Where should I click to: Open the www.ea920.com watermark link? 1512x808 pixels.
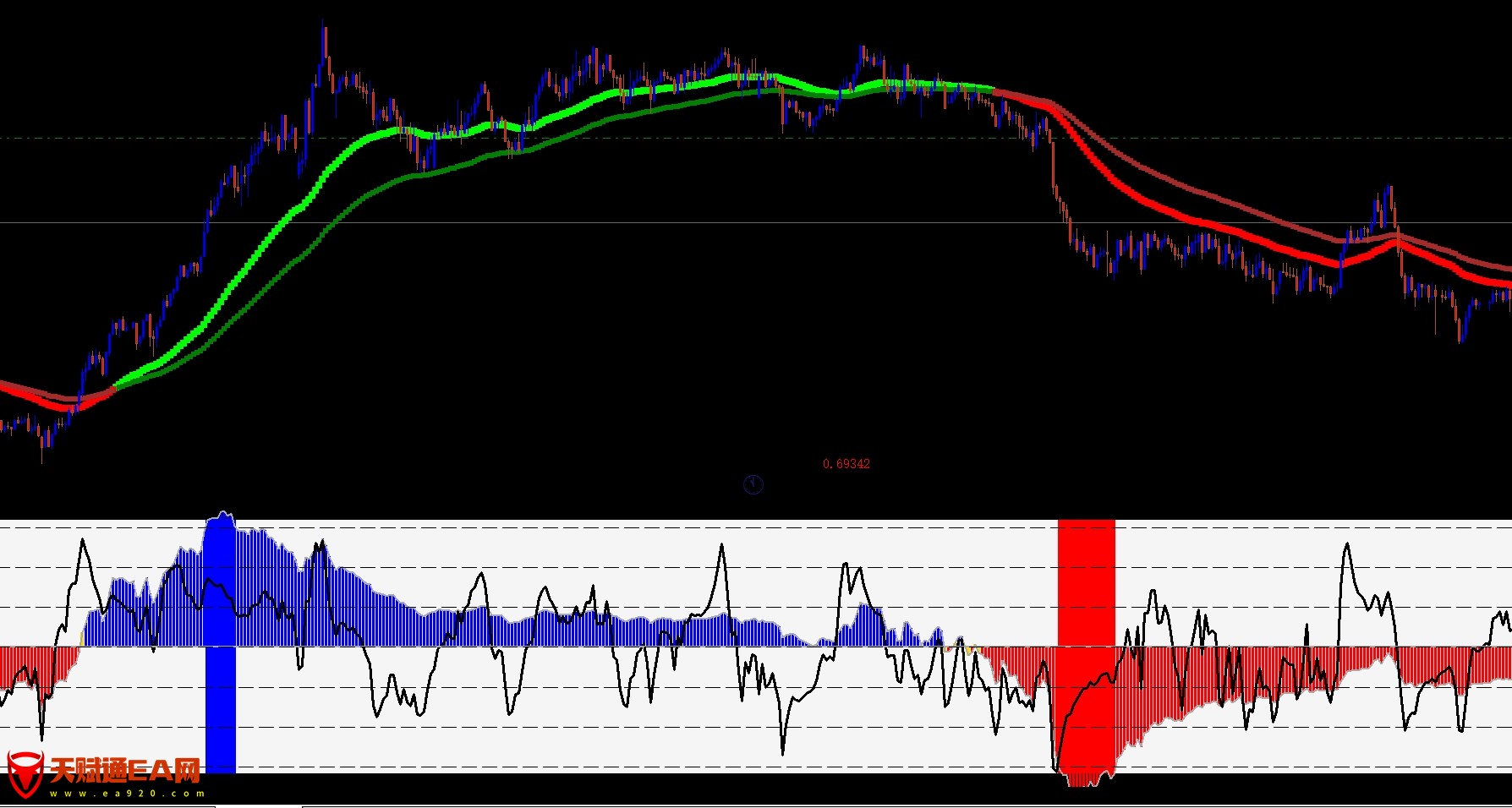127,794
